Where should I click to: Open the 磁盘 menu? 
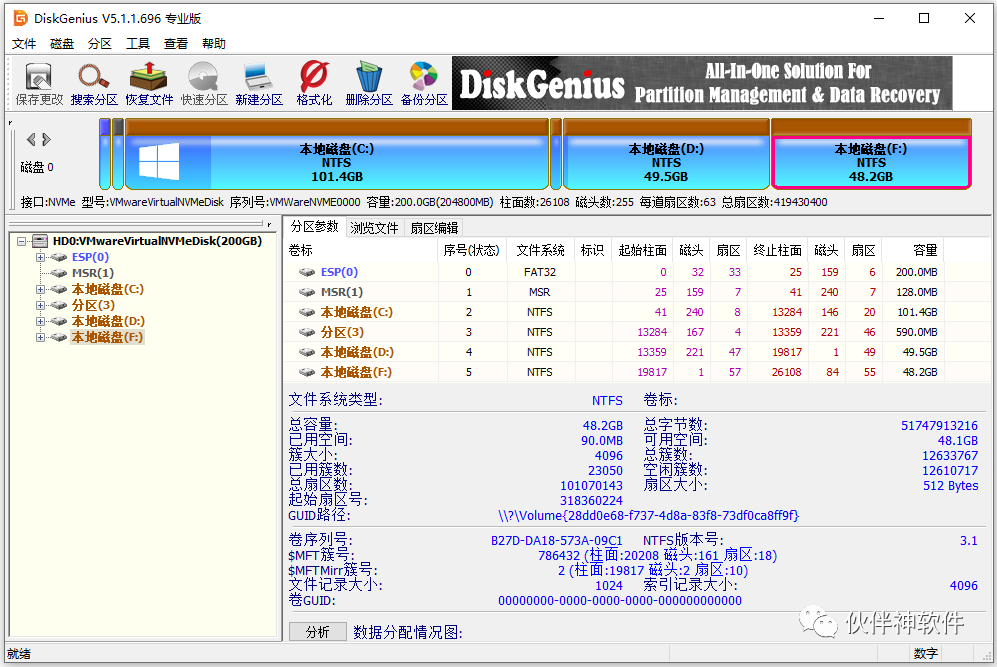[62, 43]
